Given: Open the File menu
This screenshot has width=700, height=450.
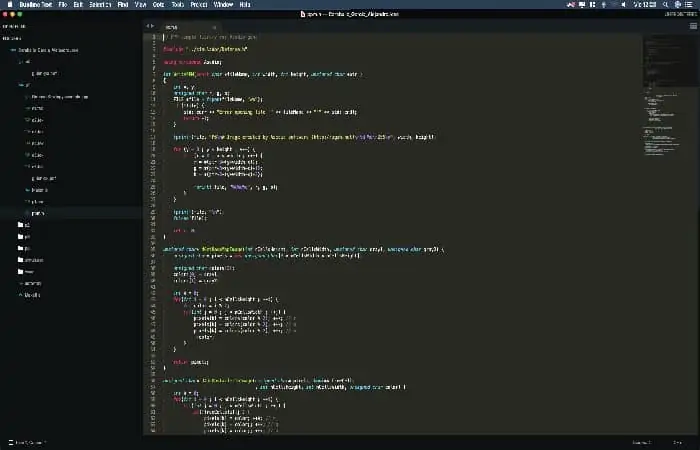Looking at the screenshot, I should pos(62,4).
